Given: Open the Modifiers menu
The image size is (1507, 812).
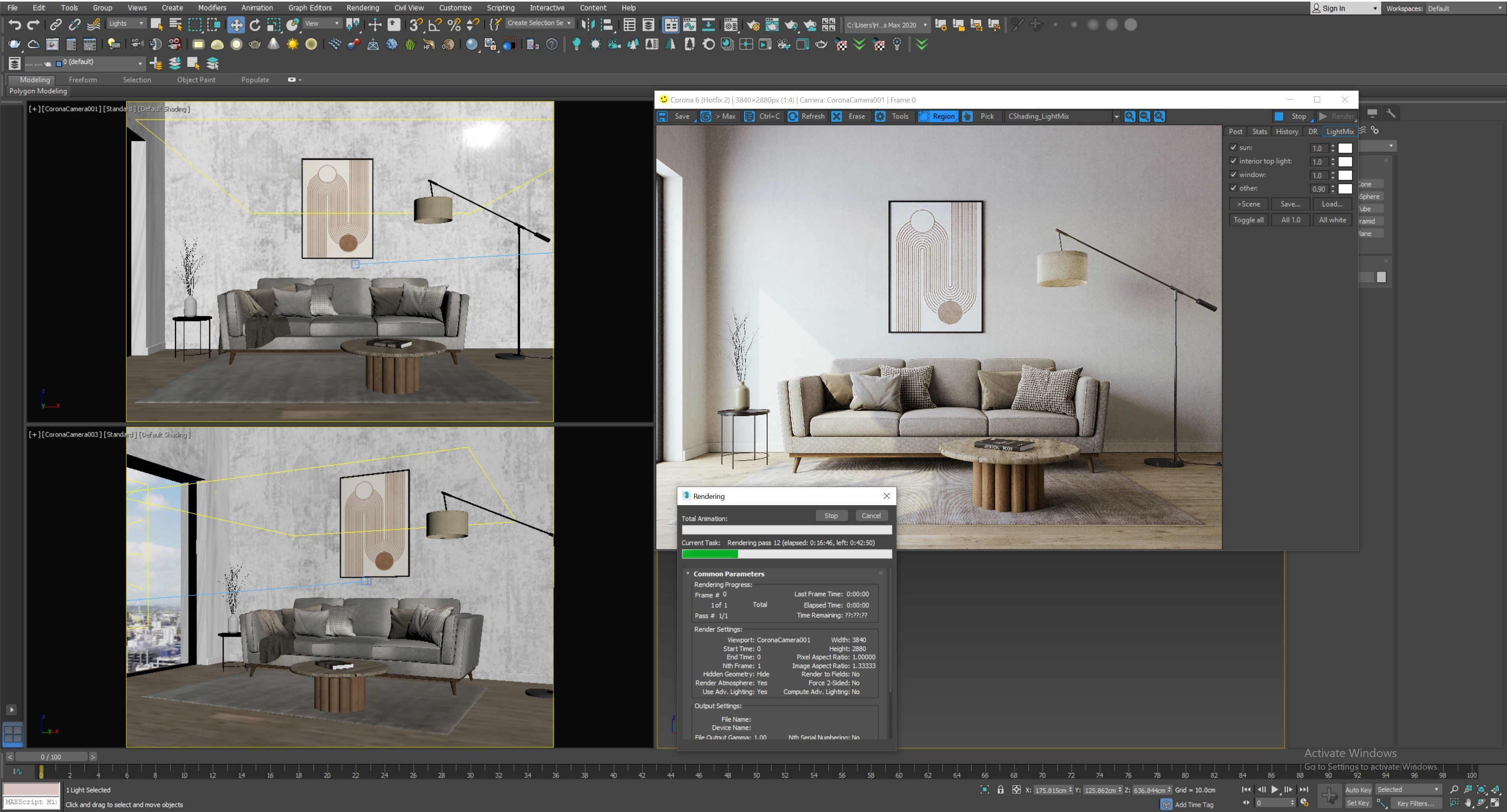Looking at the screenshot, I should 212,7.
